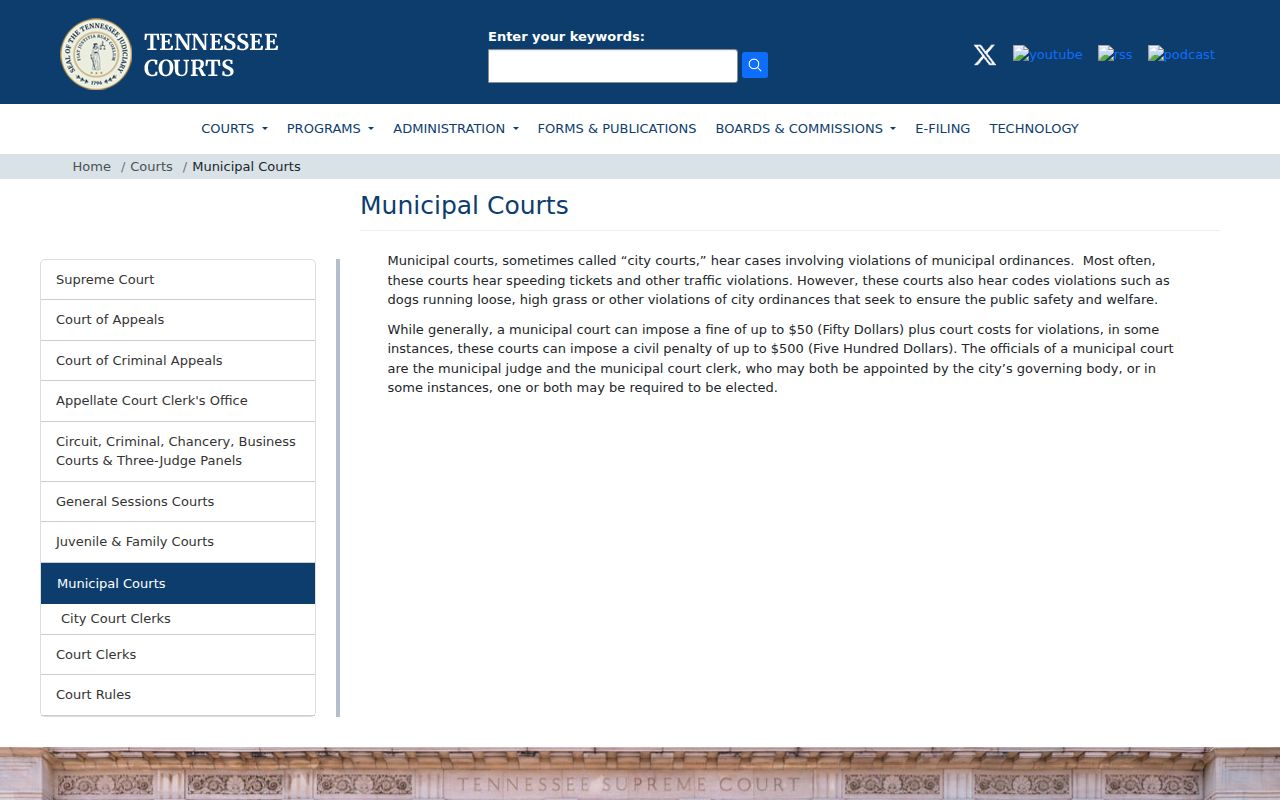Open the podcast icon link
The image size is (1280, 800).
[1181, 54]
